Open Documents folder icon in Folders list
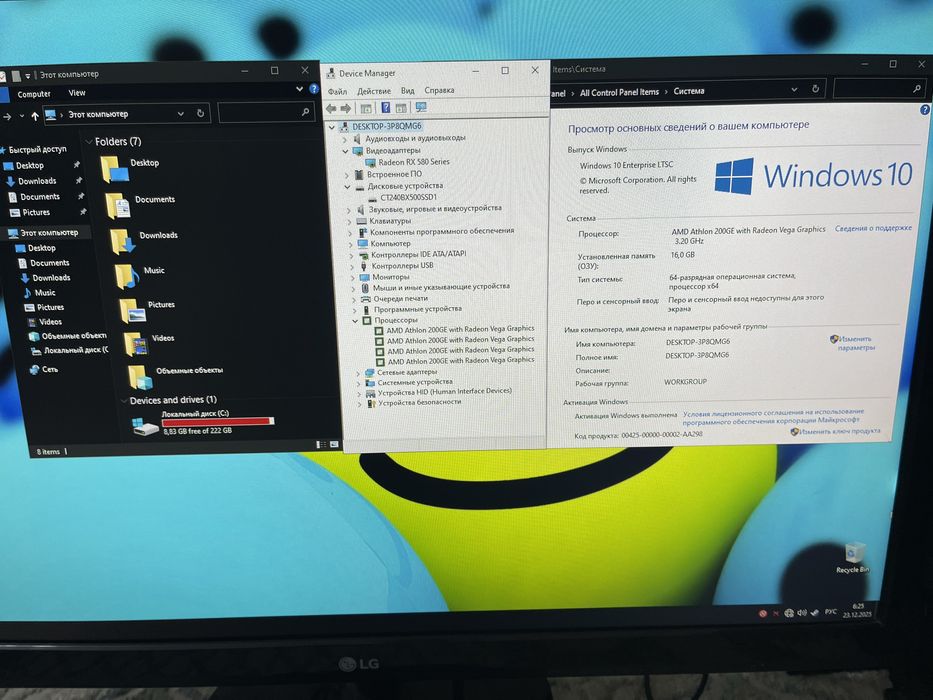 pyautogui.click(x=118, y=206)
